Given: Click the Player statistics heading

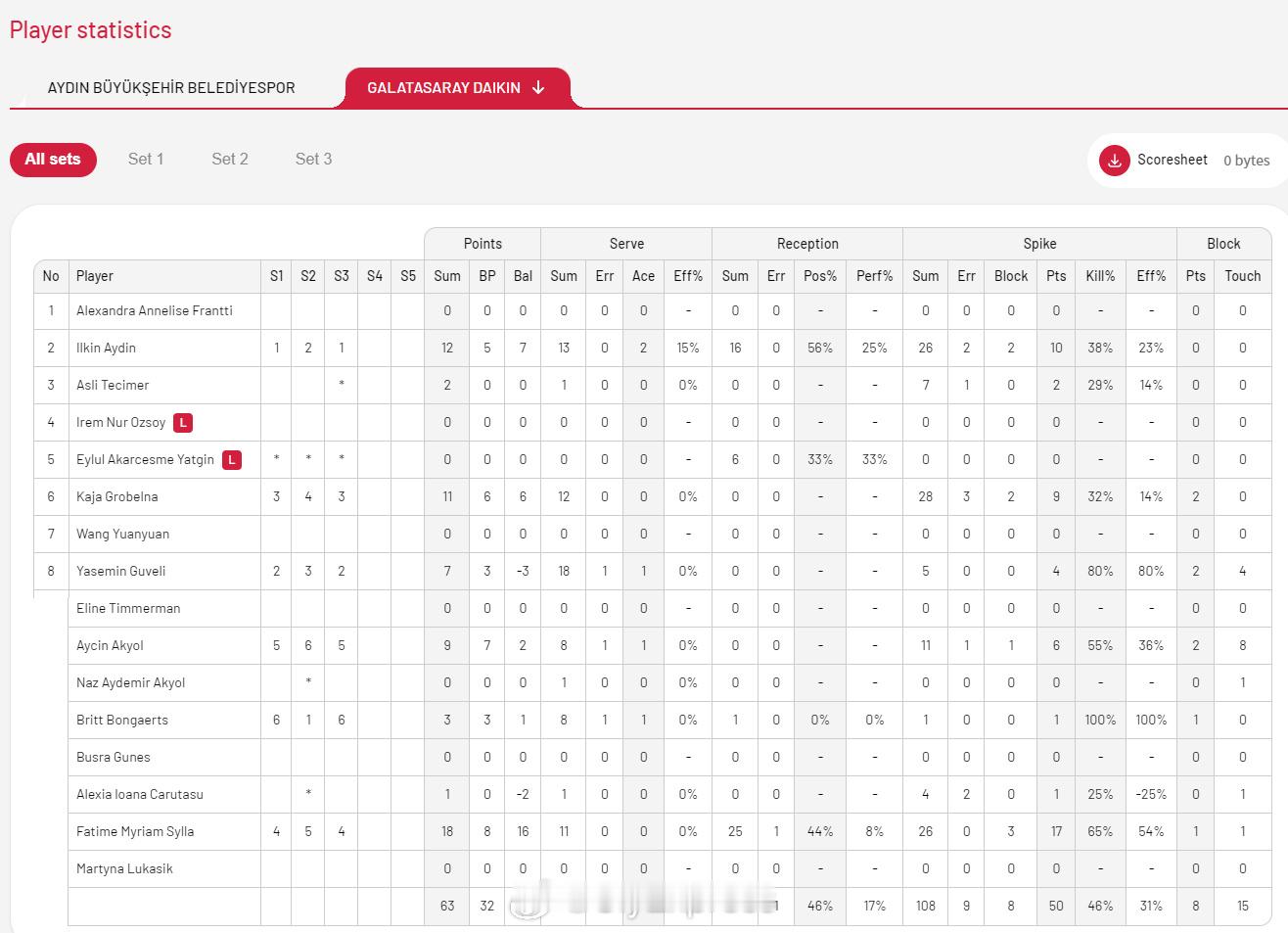Looking at the screenshot, I should (x=90, y=30).
